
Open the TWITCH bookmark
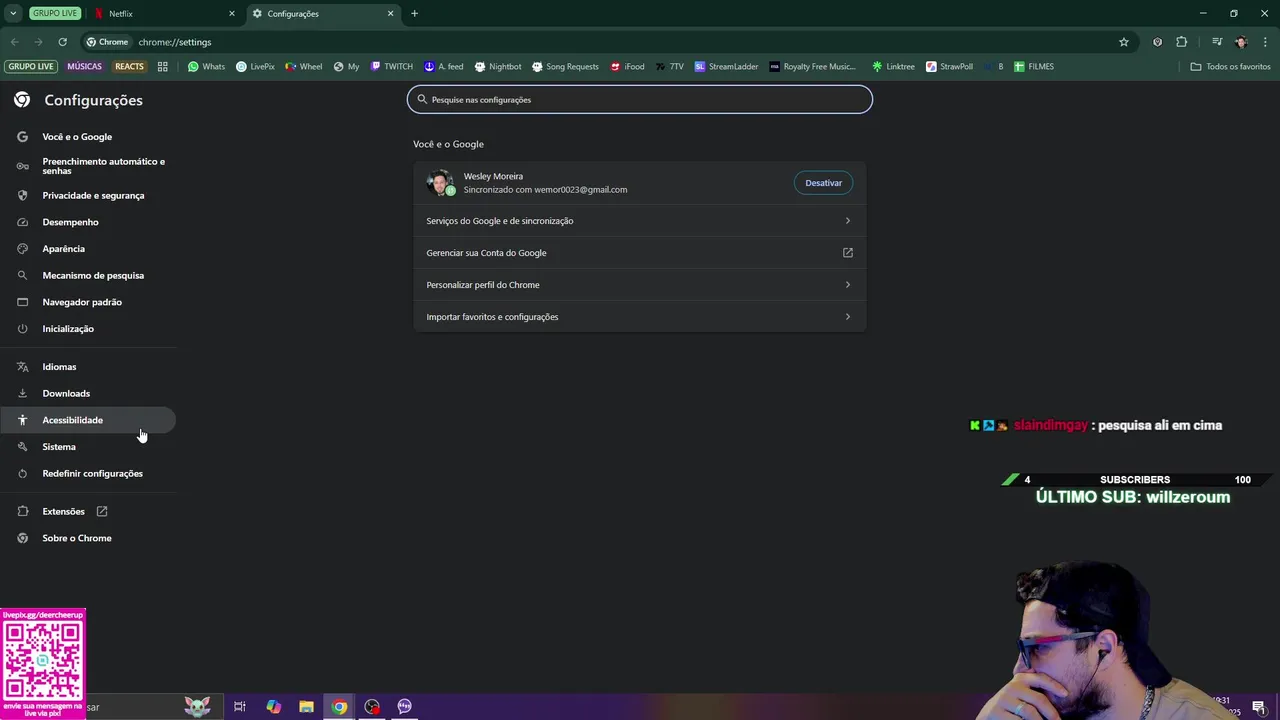[x=391, y=67]
